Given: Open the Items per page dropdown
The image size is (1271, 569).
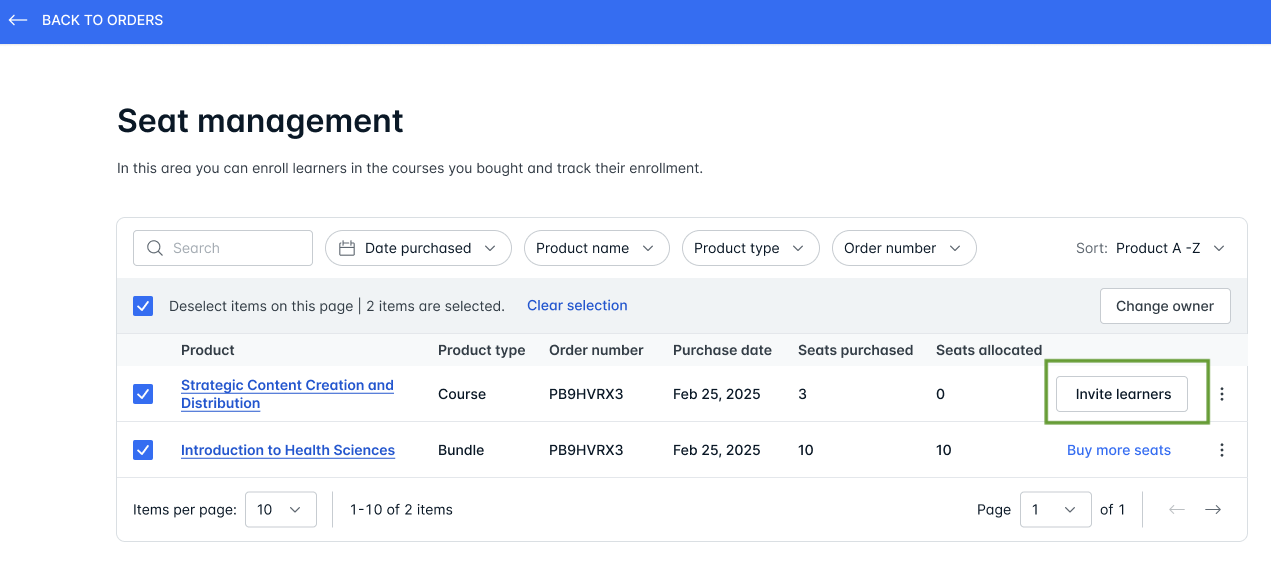Looking at the screenshot, I should [x=281, y=510].
